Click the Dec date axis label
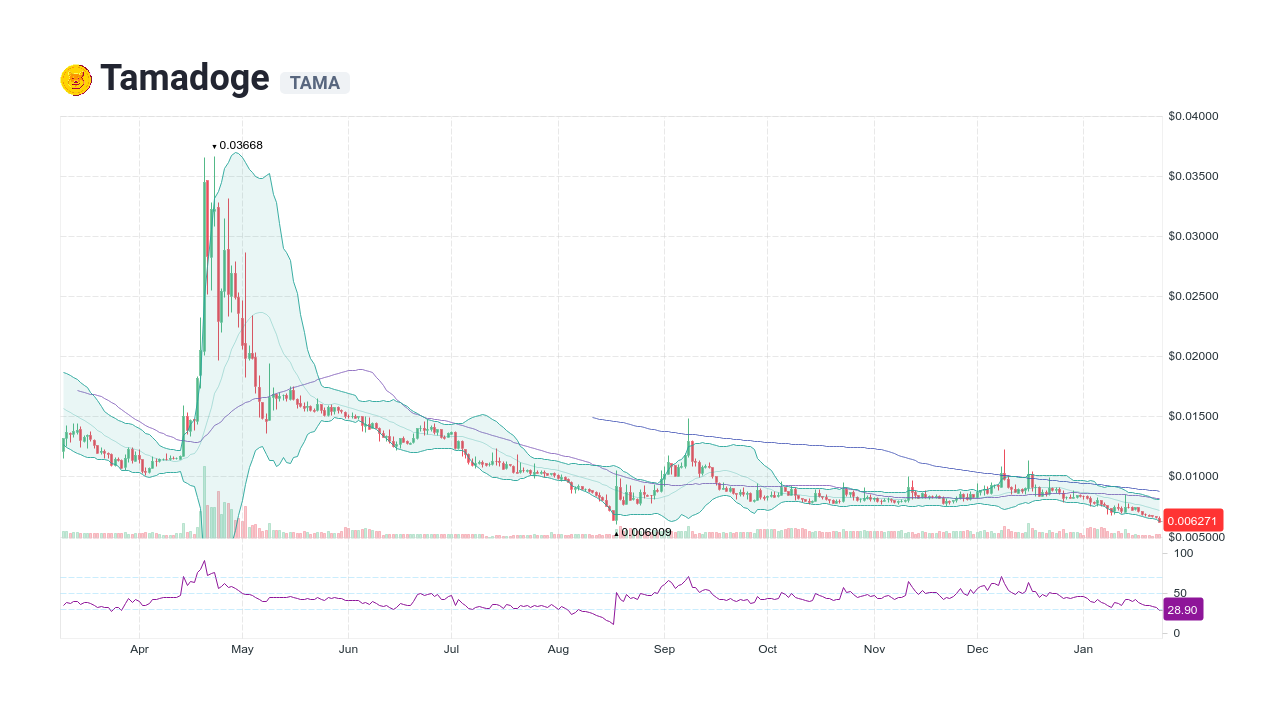The width and height of the screenshot is (1280, 720). click(977, 649)
